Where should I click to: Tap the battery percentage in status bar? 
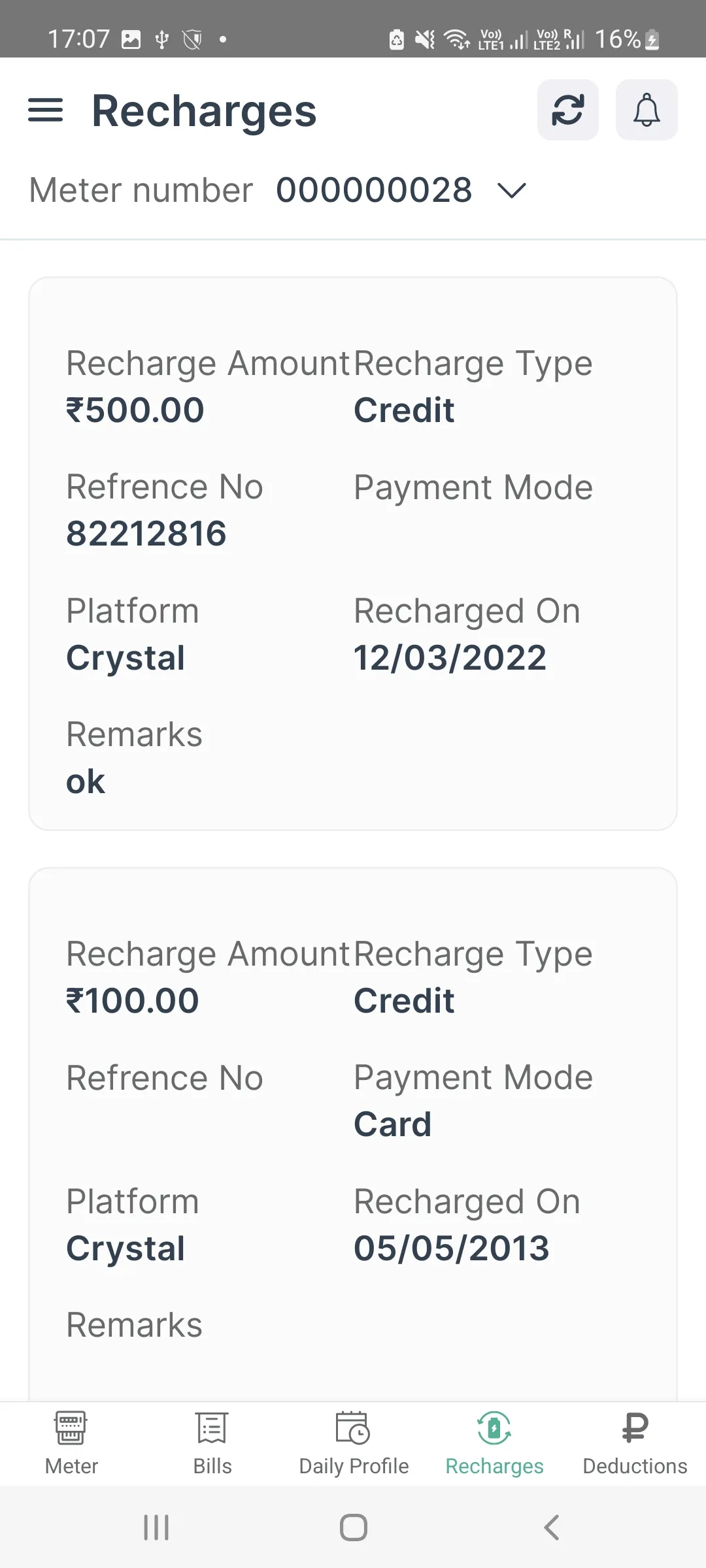coord(617,39)
